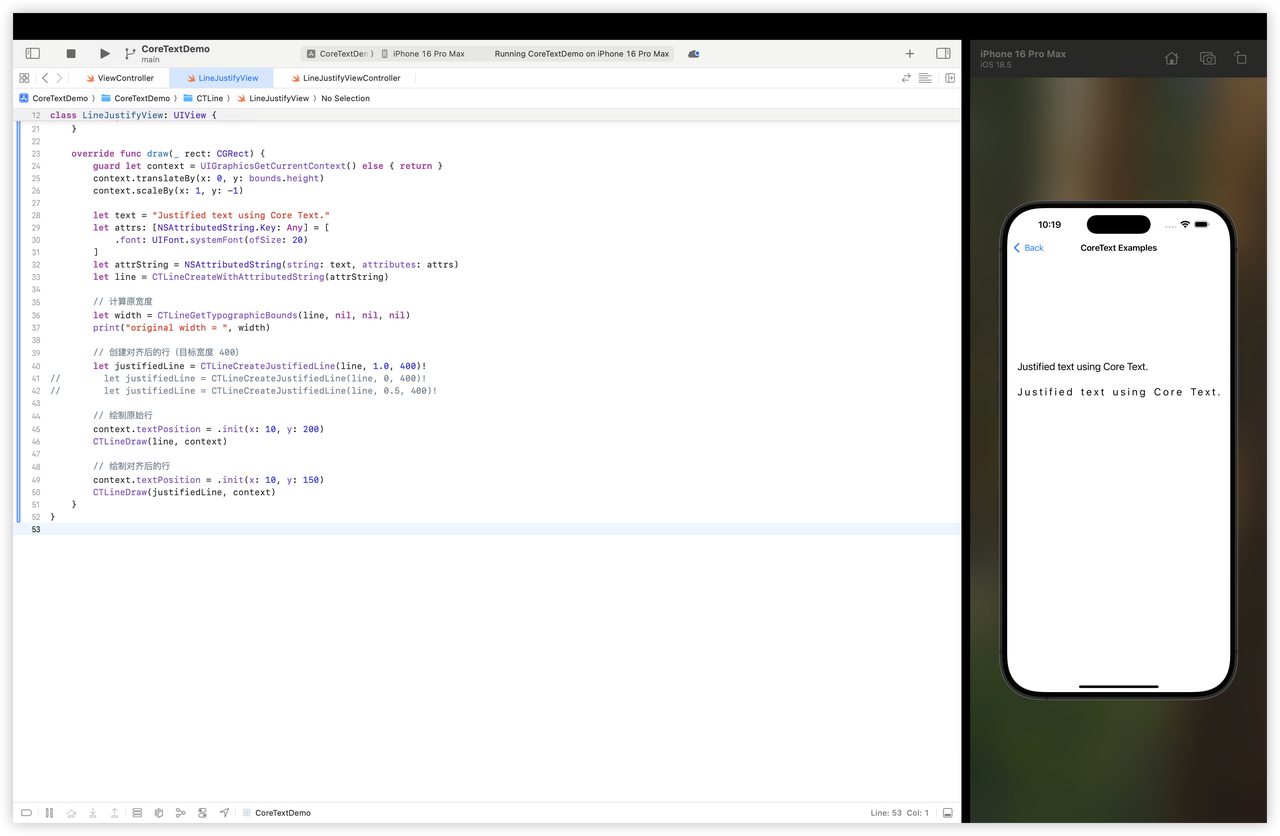Click the CoreTextDemo project title in toolbar

(176, 49)
